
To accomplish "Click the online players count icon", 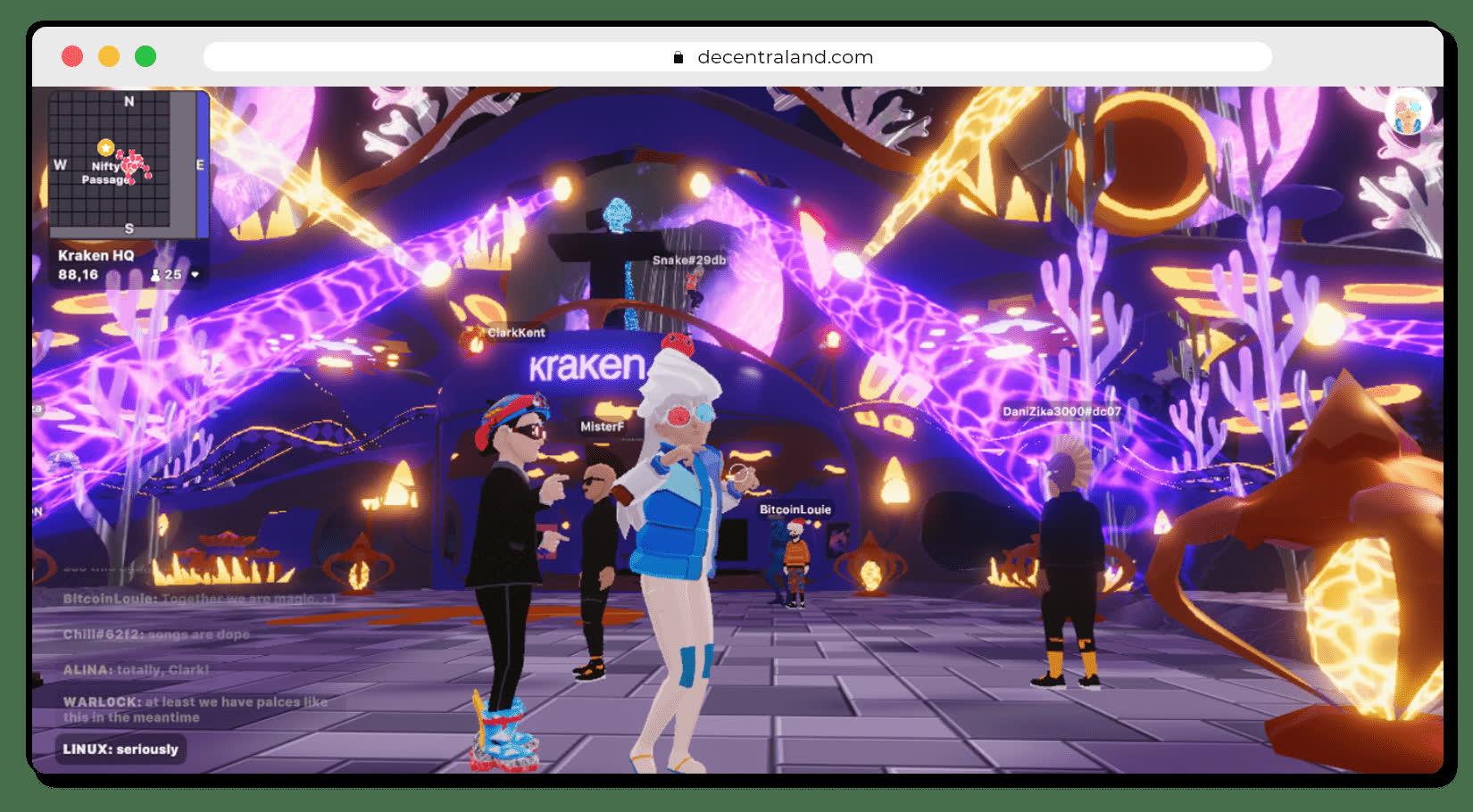I will click(155, 275).
